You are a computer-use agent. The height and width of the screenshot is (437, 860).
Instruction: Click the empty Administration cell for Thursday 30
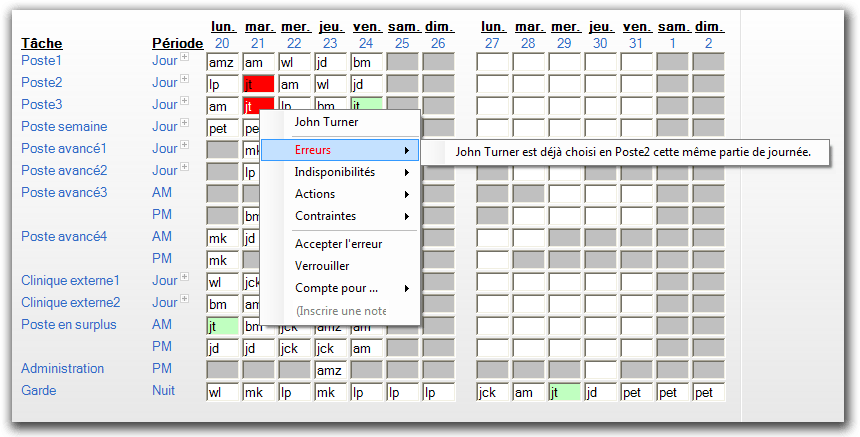click(x=601, y=370)
